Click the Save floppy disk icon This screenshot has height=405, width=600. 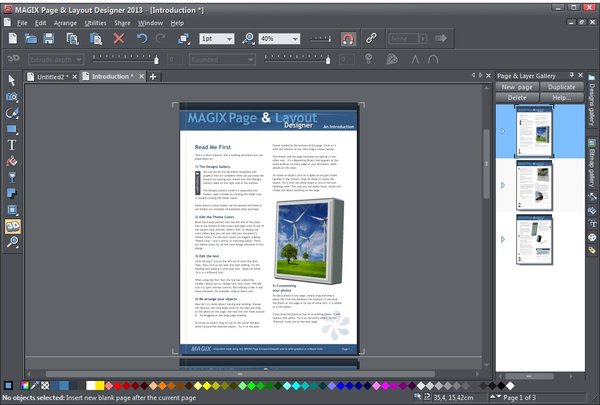coord(49,38)
